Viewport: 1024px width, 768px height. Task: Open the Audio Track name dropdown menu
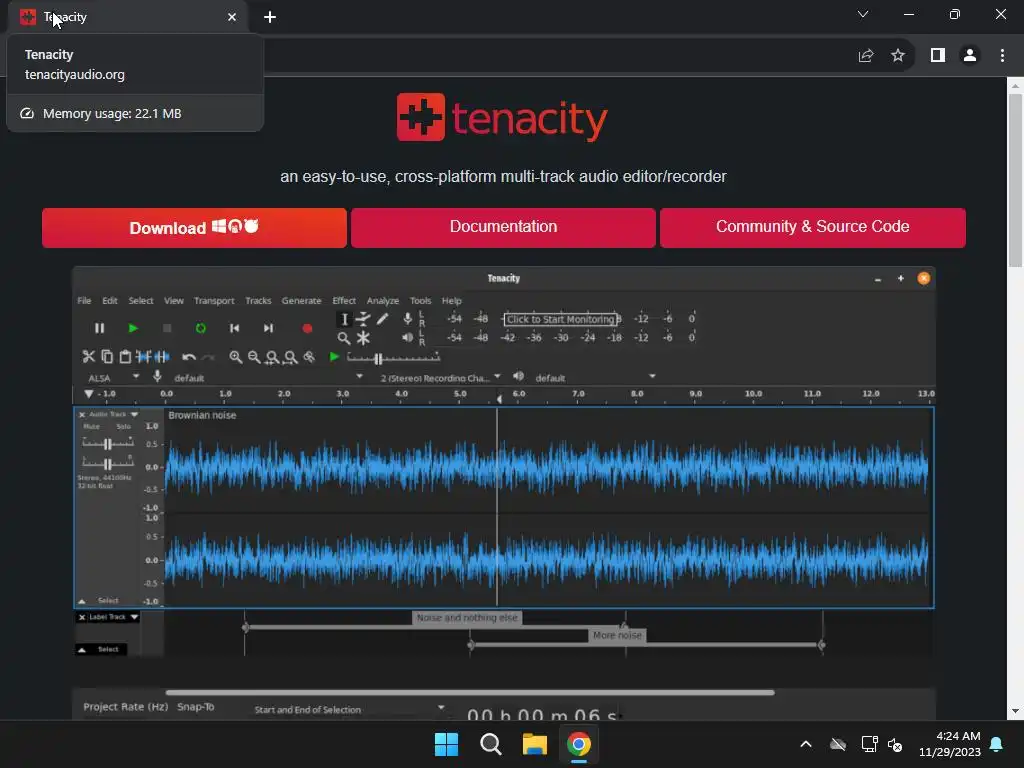point(112,414)
